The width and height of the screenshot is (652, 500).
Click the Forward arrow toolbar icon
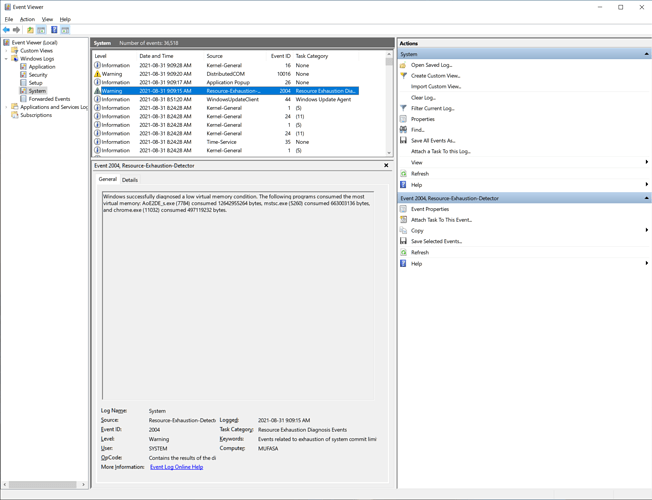[x=16, y=30]
